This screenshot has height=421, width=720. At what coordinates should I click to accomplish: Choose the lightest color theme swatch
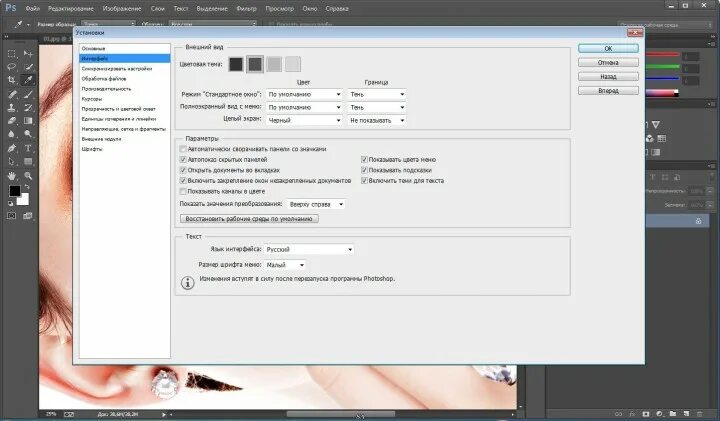click(x=292, y=64)
